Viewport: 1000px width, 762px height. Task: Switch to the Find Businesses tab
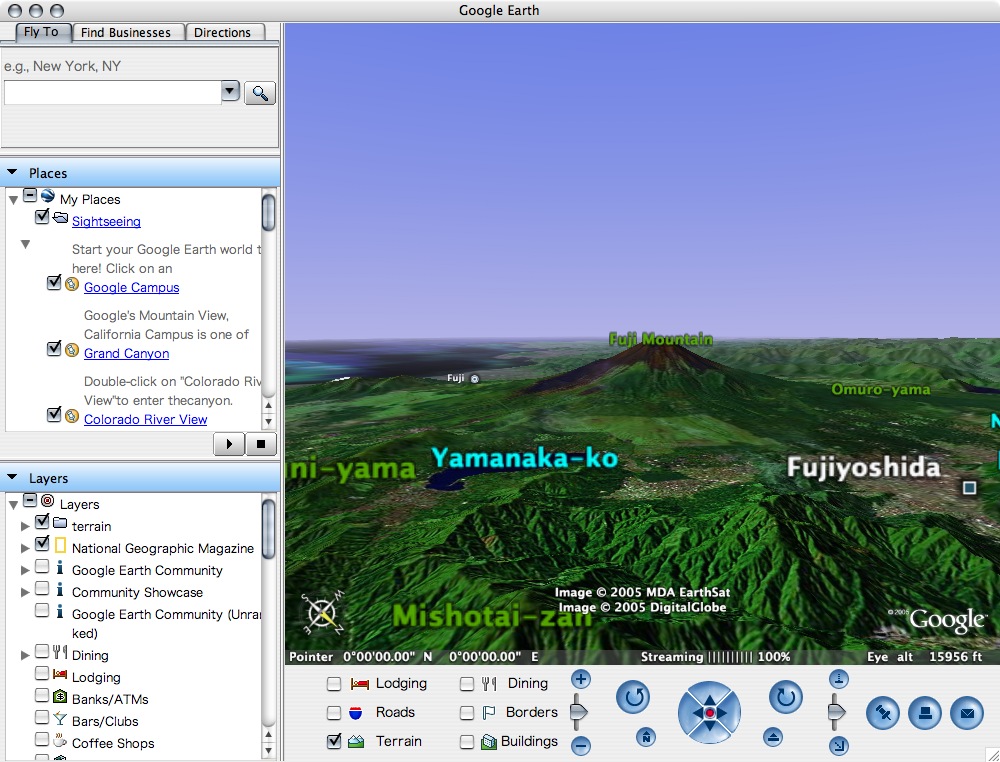pos(126,33)
